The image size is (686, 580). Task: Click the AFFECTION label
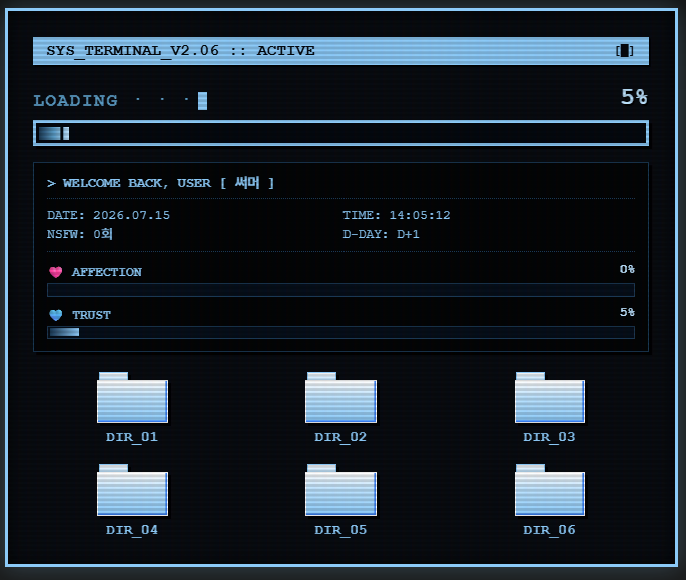coord(107,272)
